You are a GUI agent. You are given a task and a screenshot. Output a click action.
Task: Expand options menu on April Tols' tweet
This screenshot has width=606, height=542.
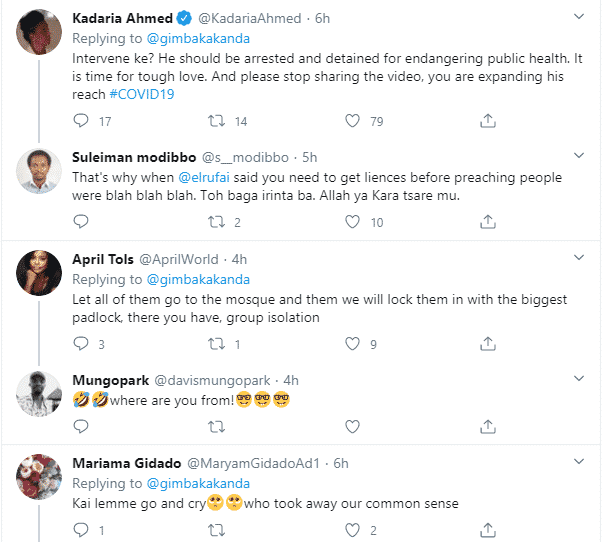pyautogui.click(x=579, y=257)
